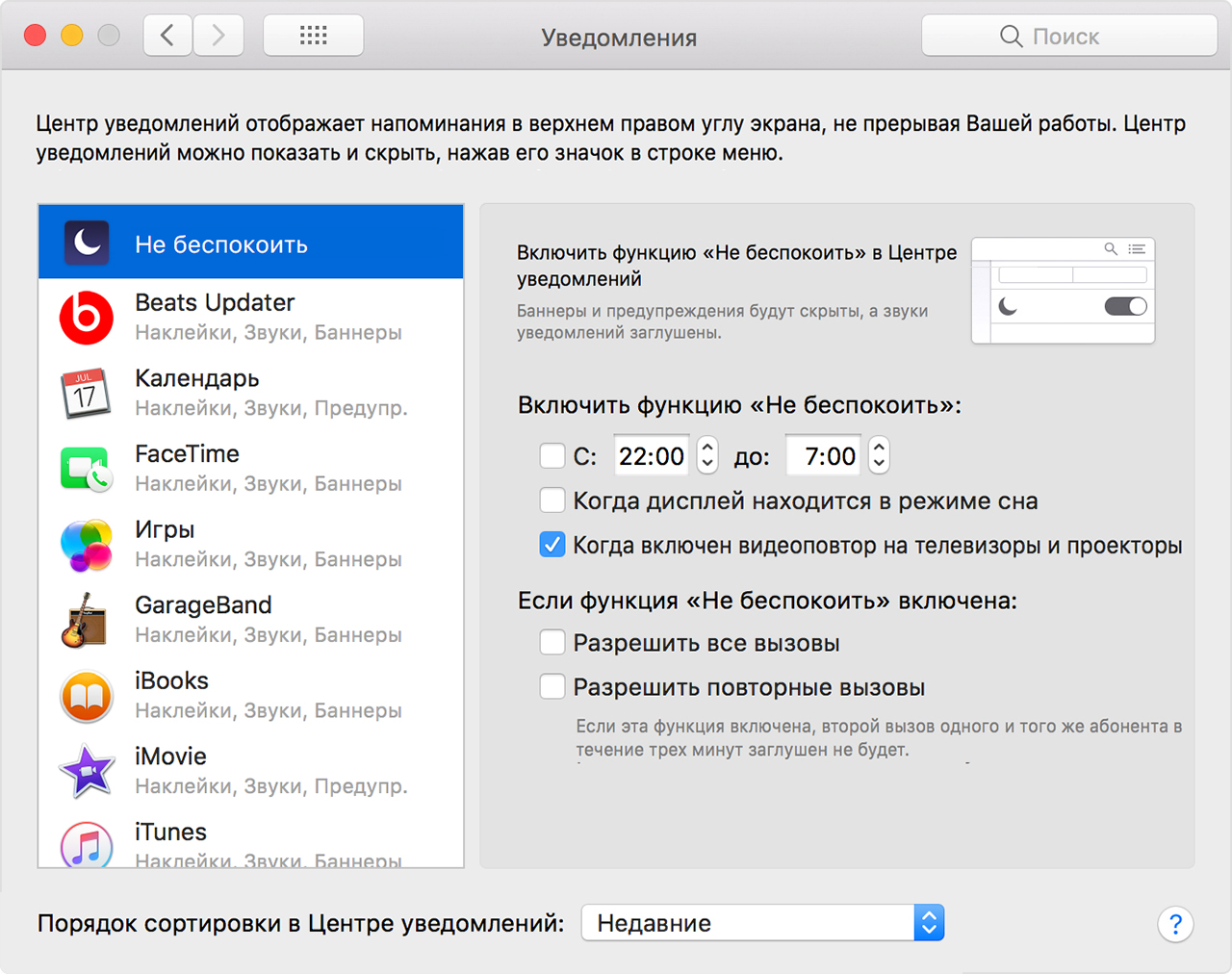1232x974 pixels.
Task: Select 'Не беспокоить' in the sidebar
Action: [250, 243]
